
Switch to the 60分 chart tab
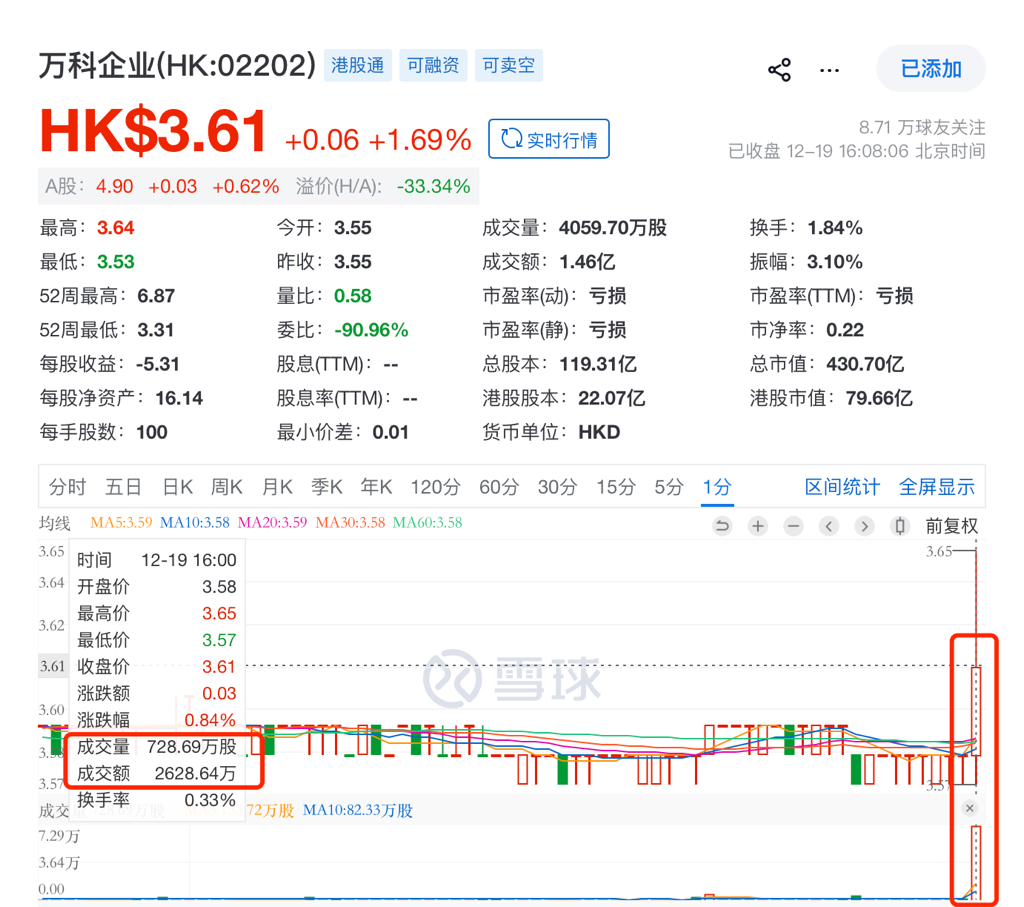[x=500, y=487]
